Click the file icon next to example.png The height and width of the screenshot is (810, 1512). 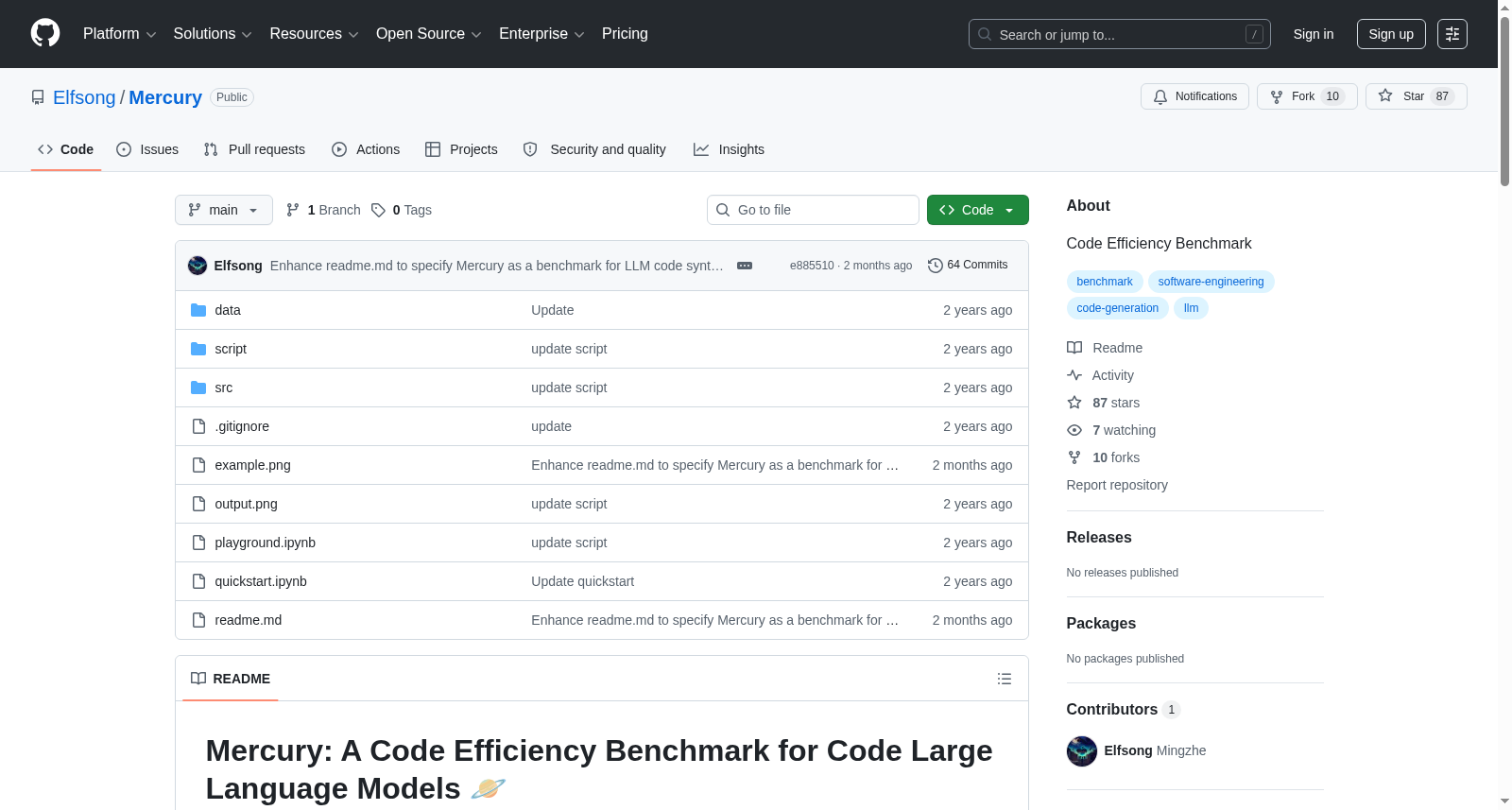(x=198, y=465)
